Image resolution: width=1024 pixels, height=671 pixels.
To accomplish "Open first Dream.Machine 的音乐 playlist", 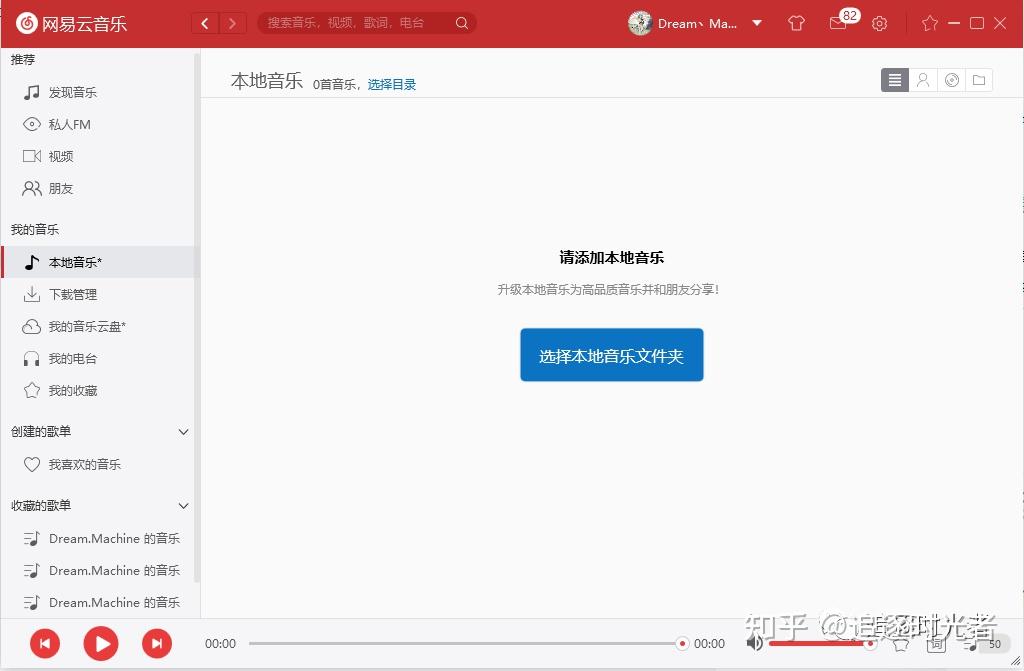I will coord(113,538).
